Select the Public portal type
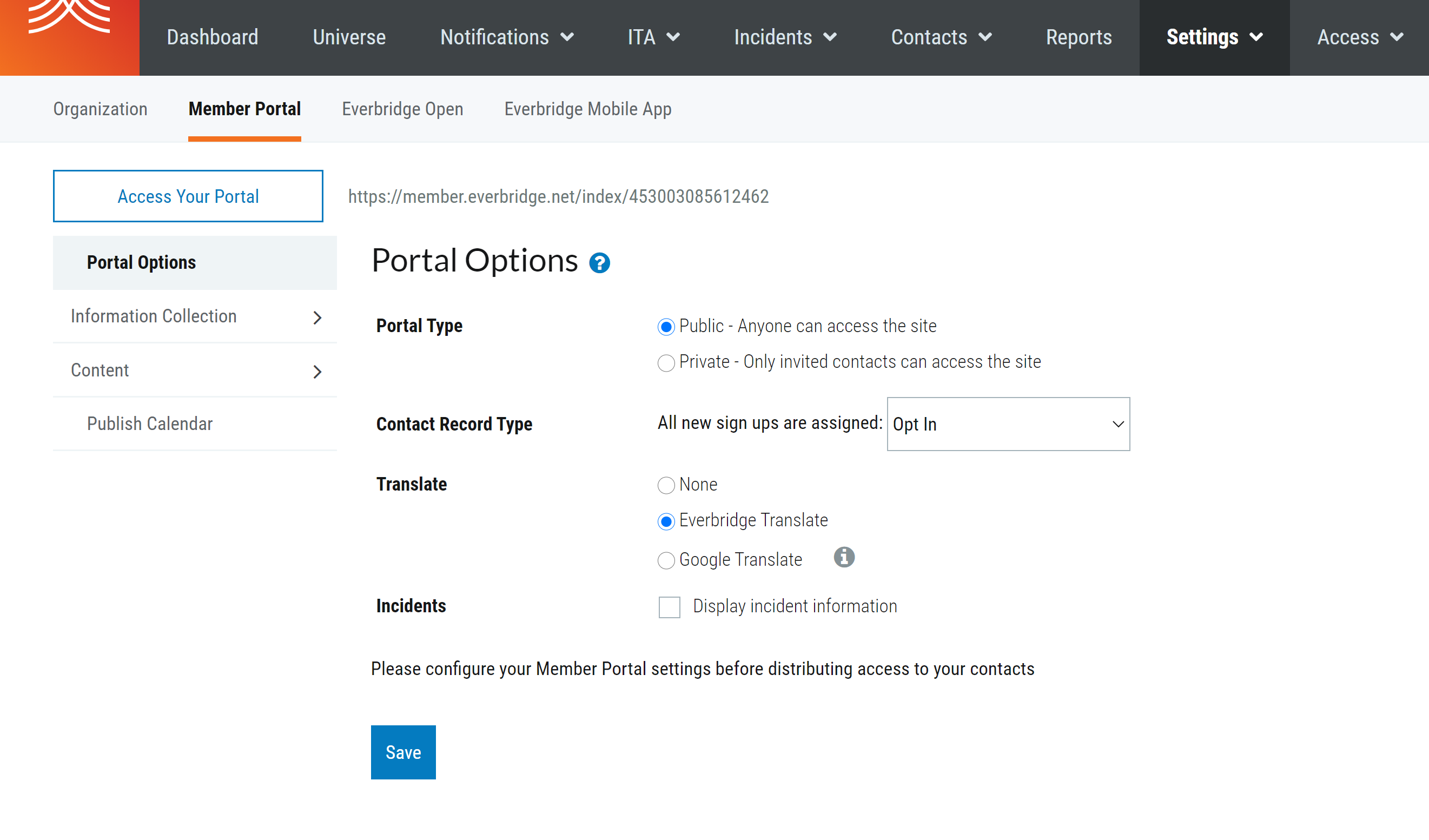Viewport: 1429px width, 840px height. 666,326
